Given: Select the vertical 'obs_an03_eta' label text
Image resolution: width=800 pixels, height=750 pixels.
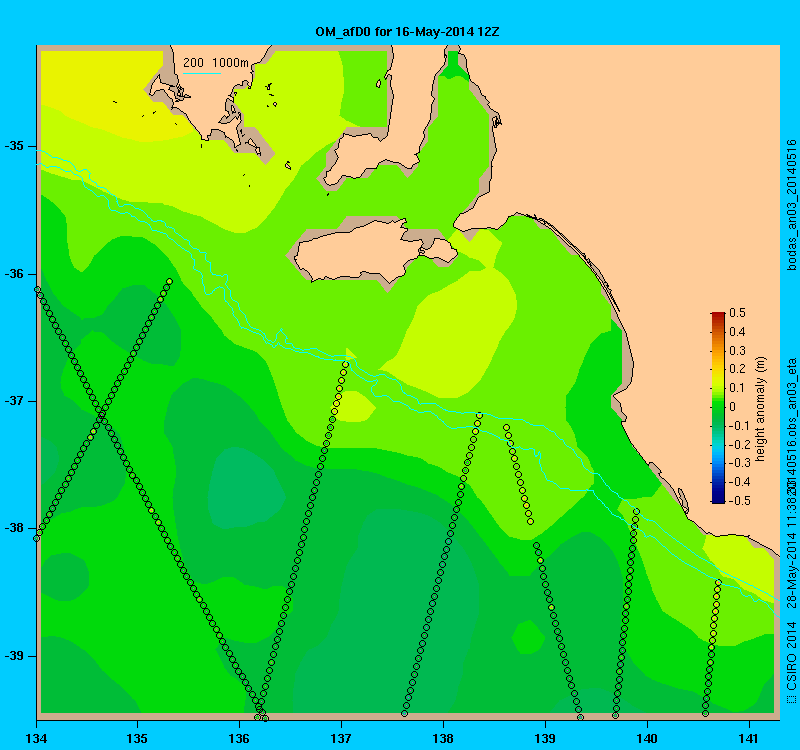Looking at the screenshot, I should [x=791, y=398].
